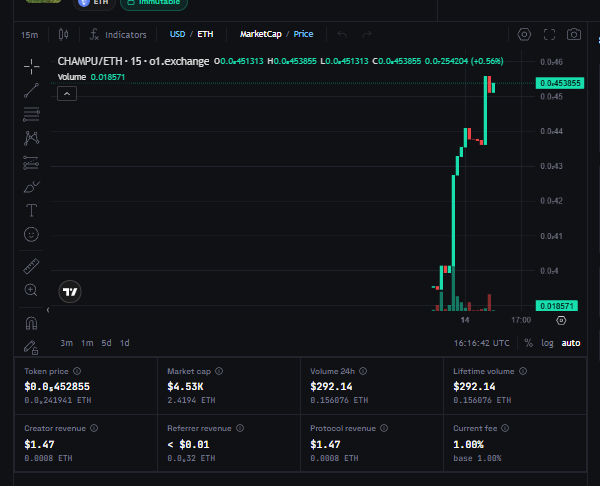Open the 15m interval selector

click(x=29, y=35)
